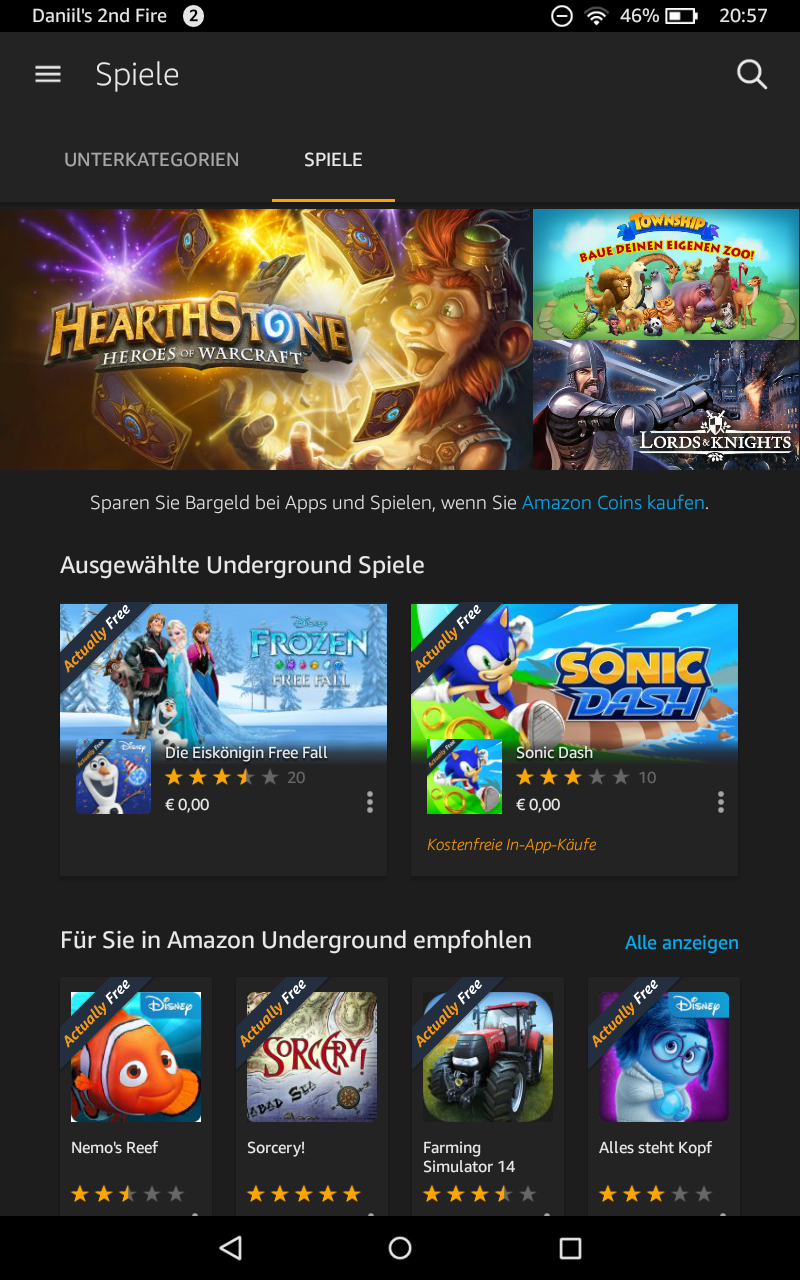Open the hamburger navigation menu
The width and height of the screenshot is (800, 1280).
point(48,74)
